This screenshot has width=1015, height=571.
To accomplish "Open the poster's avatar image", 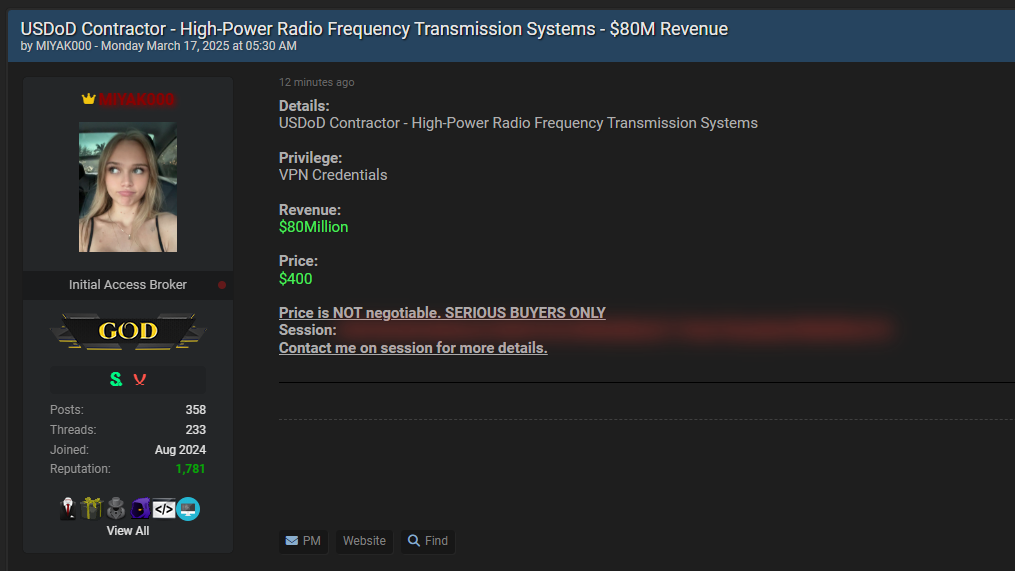I will pyautogui.click(x=128, y=187).
